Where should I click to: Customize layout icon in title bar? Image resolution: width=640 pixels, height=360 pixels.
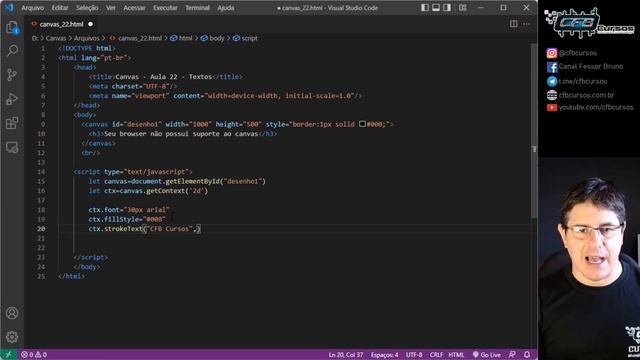click(462, 8)
